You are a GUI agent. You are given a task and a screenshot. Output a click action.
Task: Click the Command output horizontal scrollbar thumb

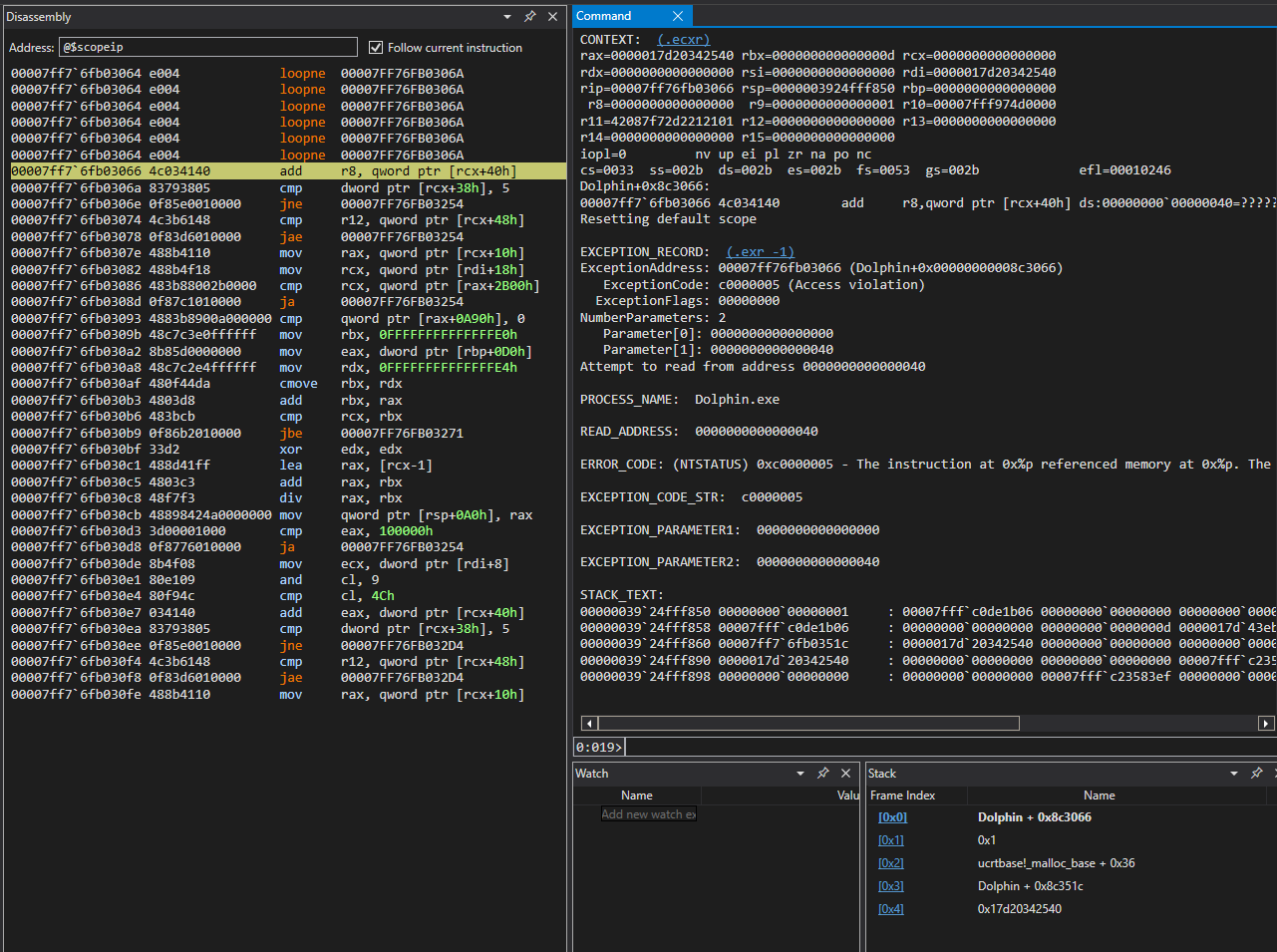click(808, 724)
